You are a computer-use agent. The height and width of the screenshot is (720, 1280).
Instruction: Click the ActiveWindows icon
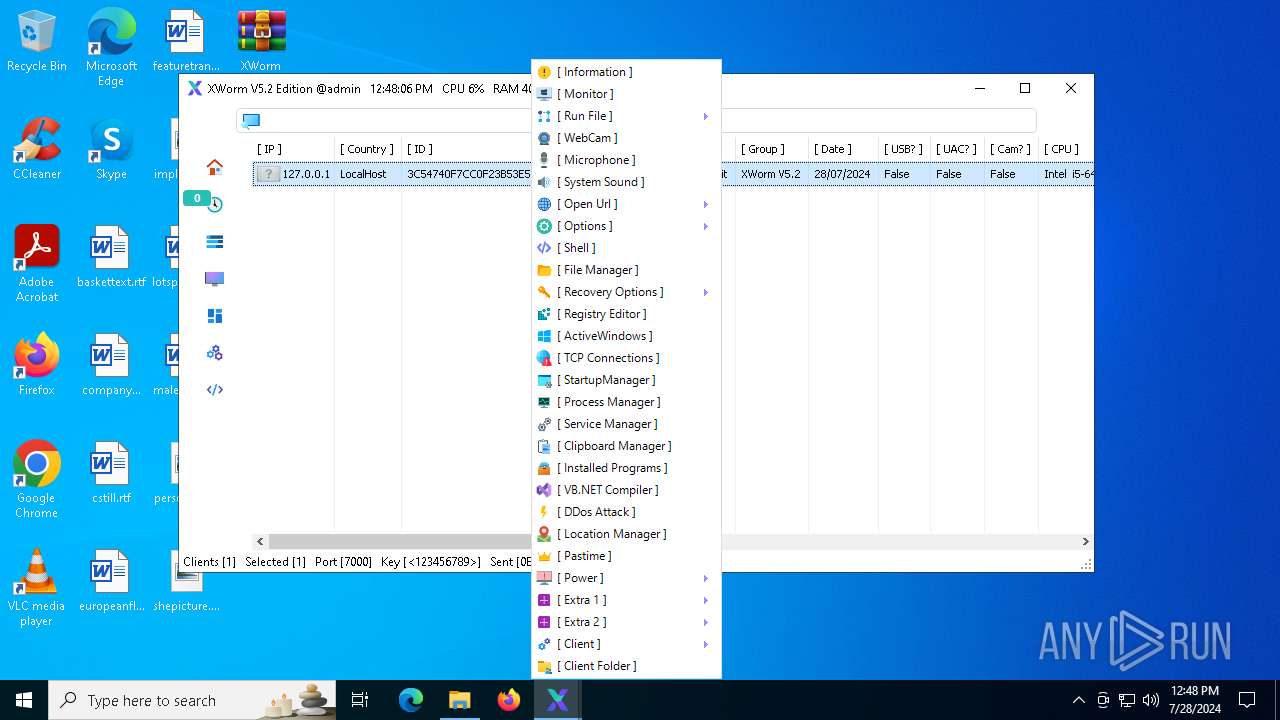click(x=544, y=336)
